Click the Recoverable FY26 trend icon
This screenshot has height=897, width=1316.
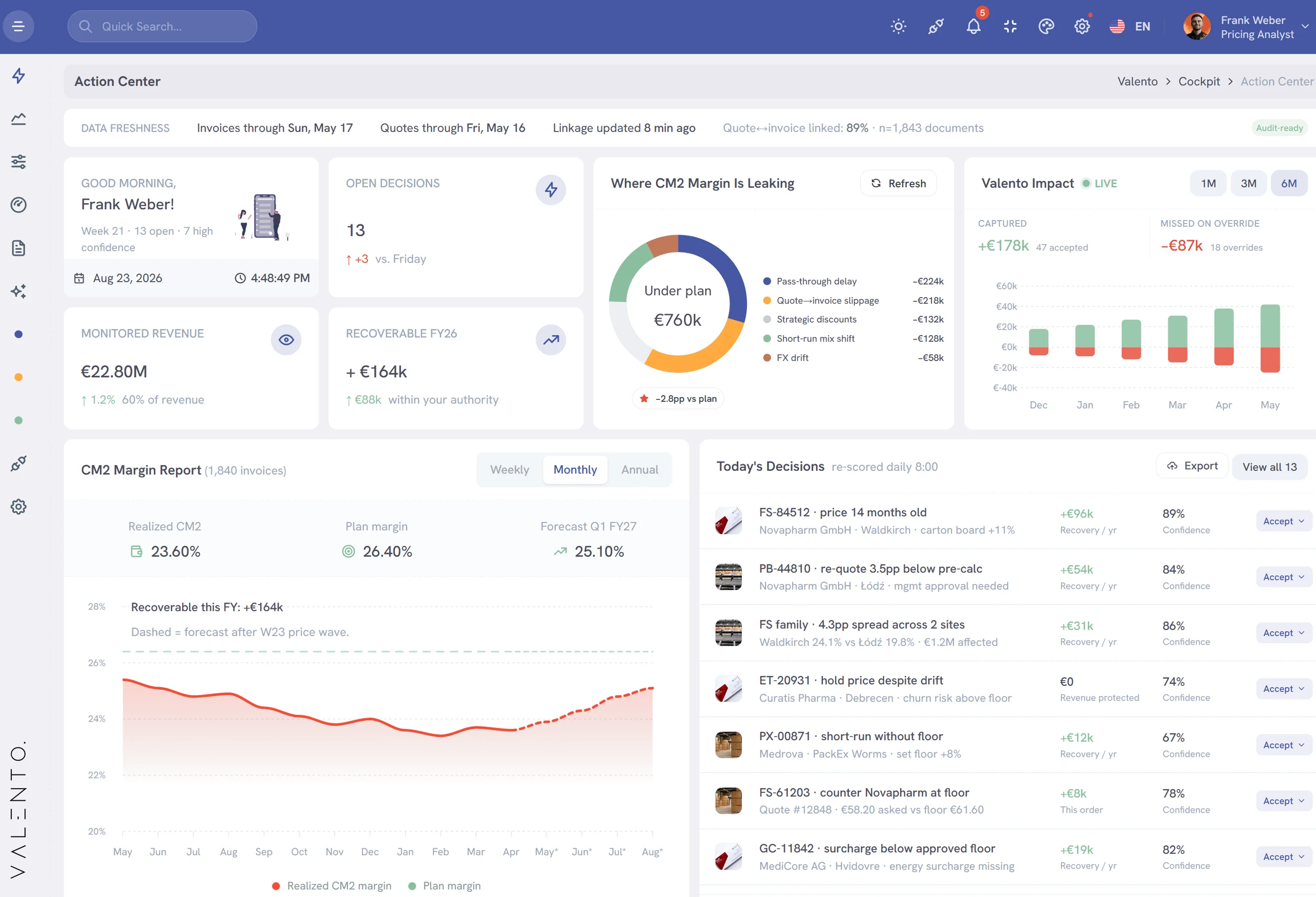(x=551, y=340)
